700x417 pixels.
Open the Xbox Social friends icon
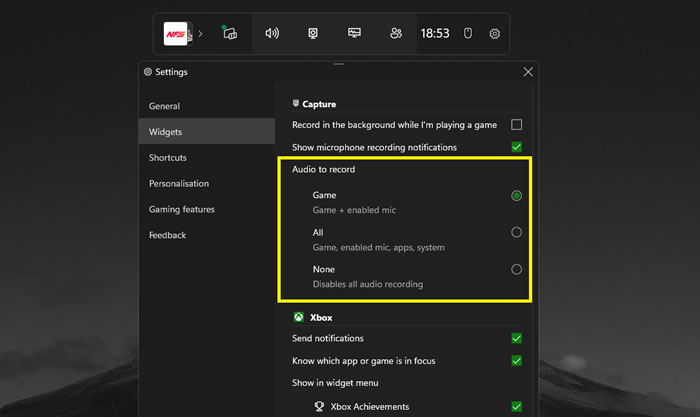[396, 33]
